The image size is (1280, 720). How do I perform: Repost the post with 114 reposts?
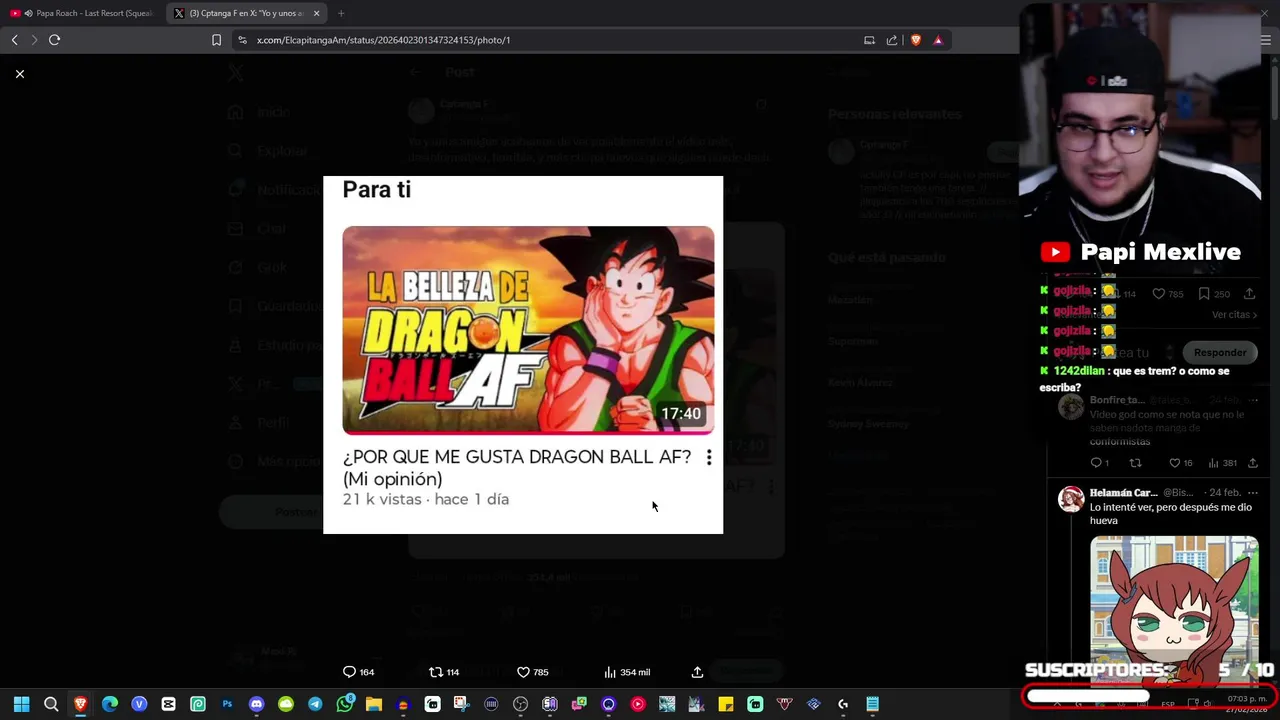coord(444,672)
